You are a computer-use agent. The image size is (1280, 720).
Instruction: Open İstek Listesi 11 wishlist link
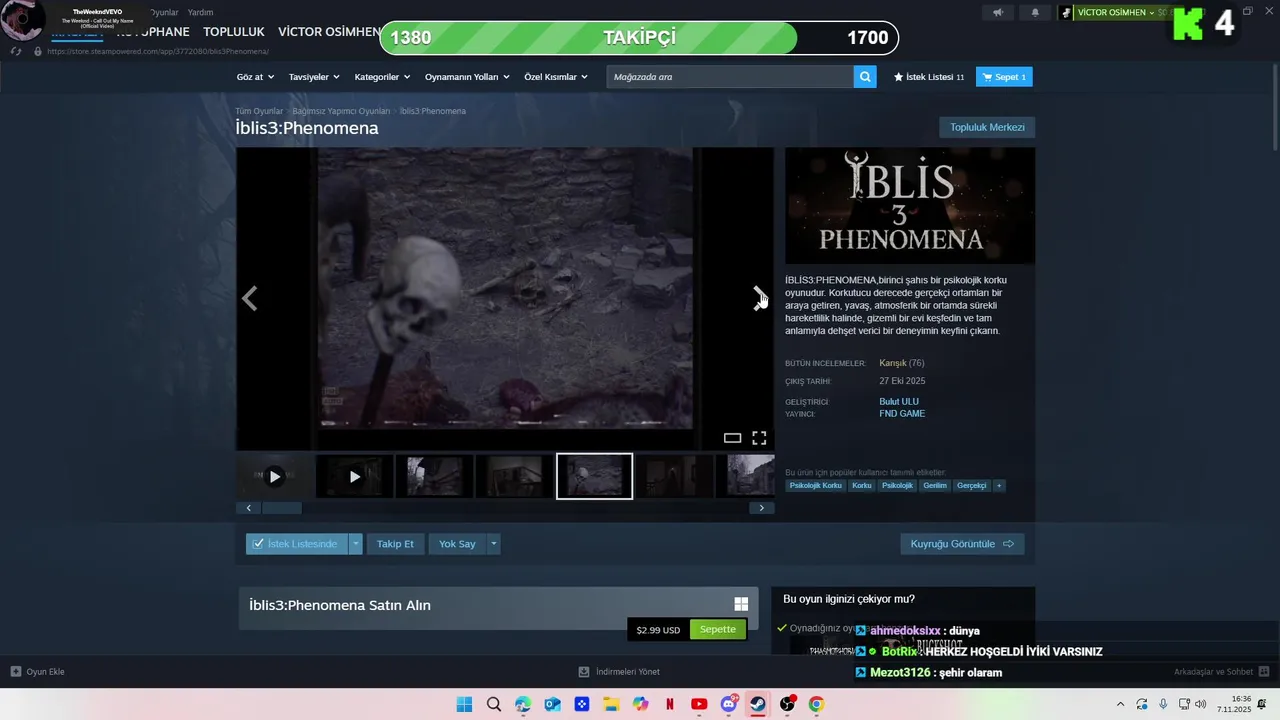pyautogui.click(x=929, y=77)
